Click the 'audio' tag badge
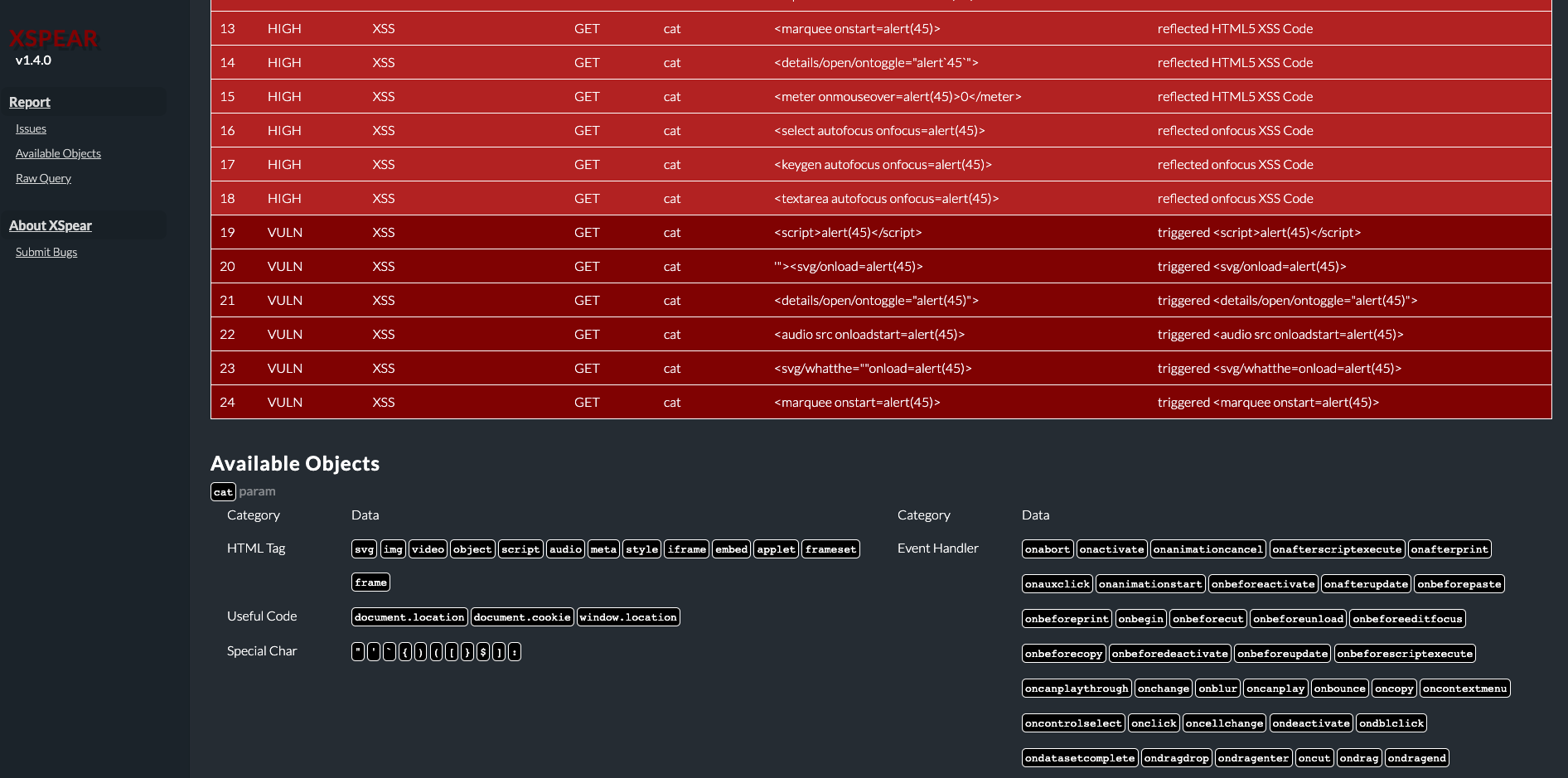 (565, 549)
